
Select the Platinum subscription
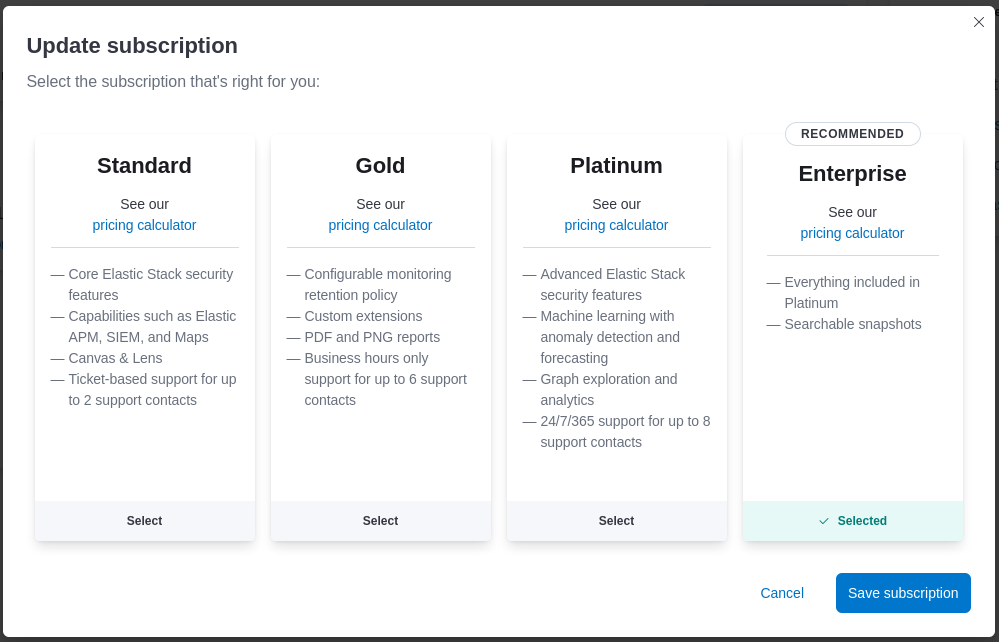616,521
